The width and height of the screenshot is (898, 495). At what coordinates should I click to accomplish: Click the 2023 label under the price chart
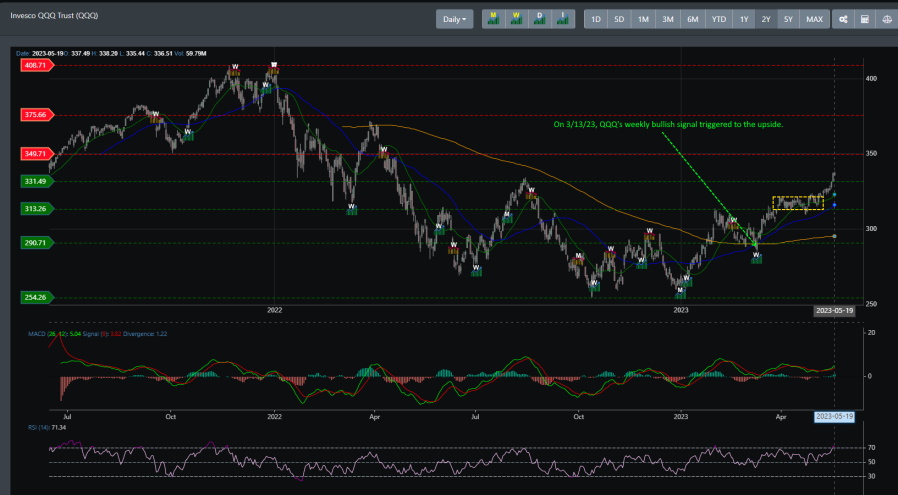681,310
